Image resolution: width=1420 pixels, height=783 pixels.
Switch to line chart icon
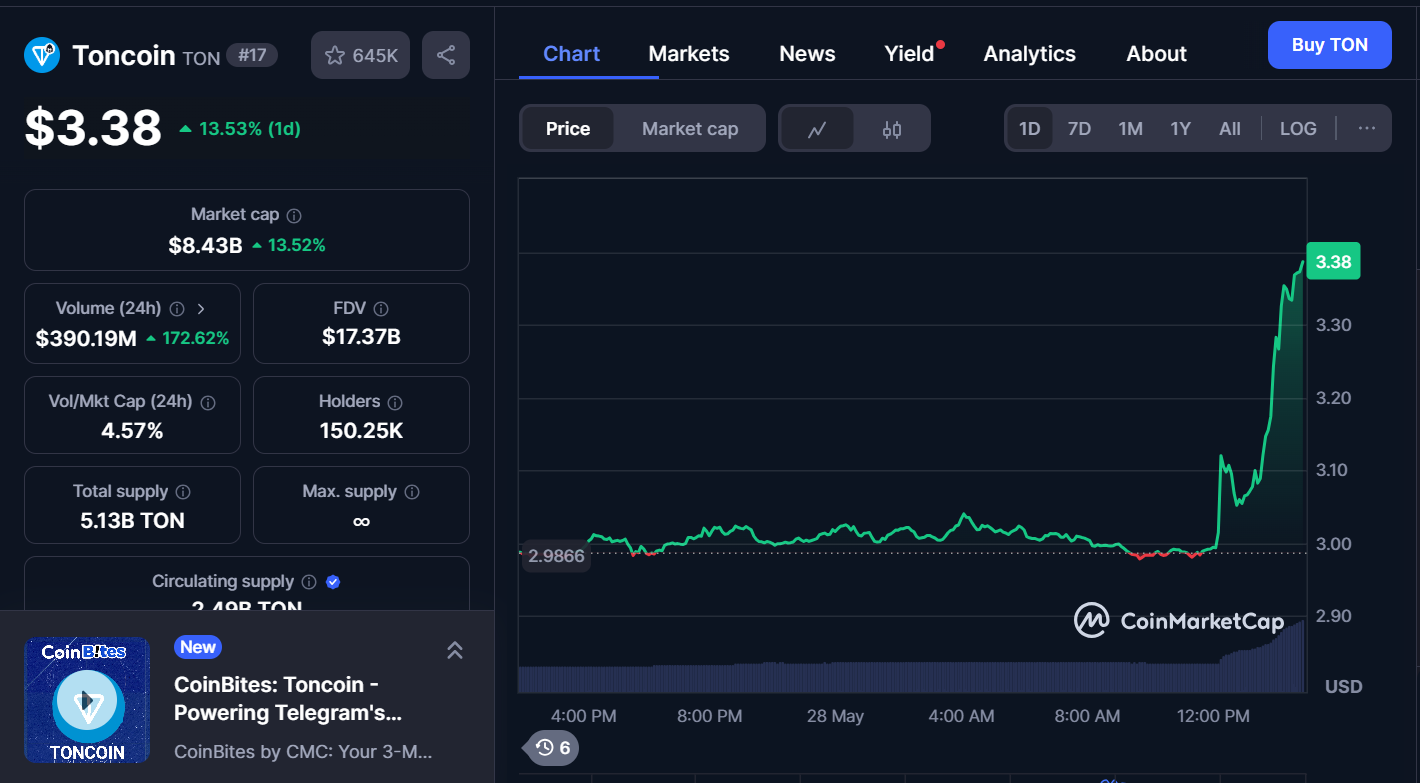(817, 129)
